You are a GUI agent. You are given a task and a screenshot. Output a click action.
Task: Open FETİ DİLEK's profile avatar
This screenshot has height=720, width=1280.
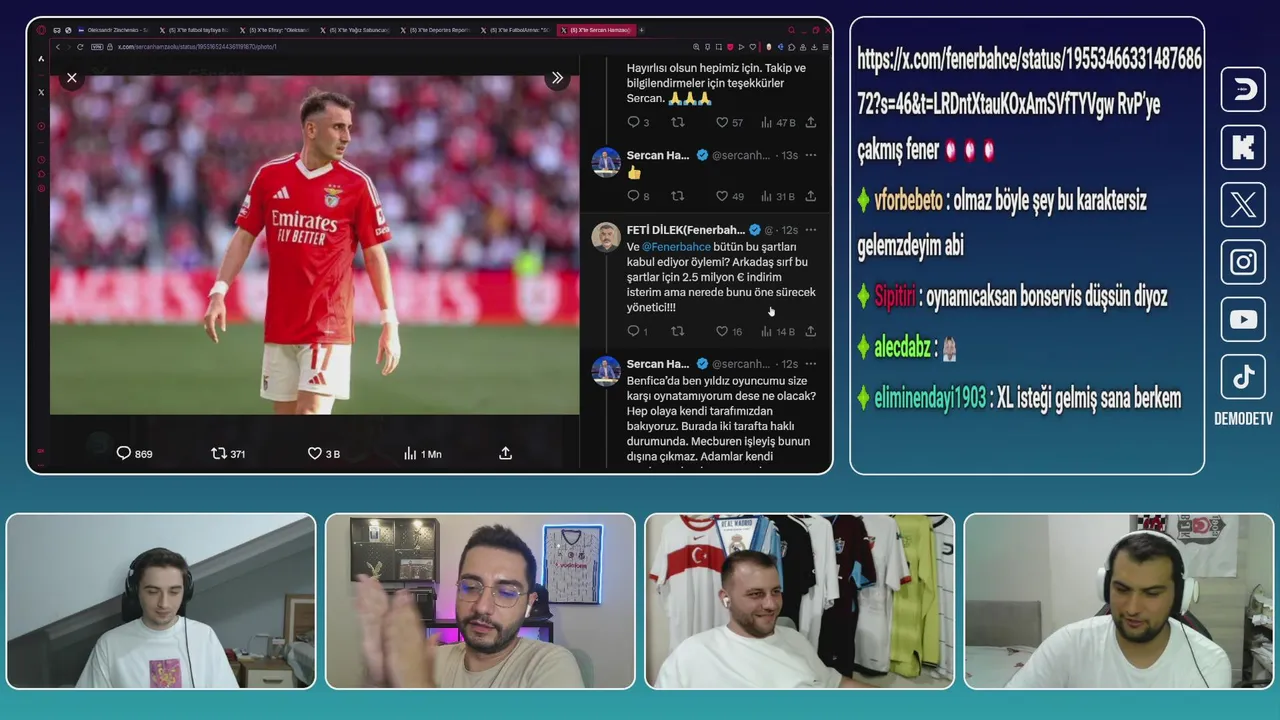coord(606,238)
